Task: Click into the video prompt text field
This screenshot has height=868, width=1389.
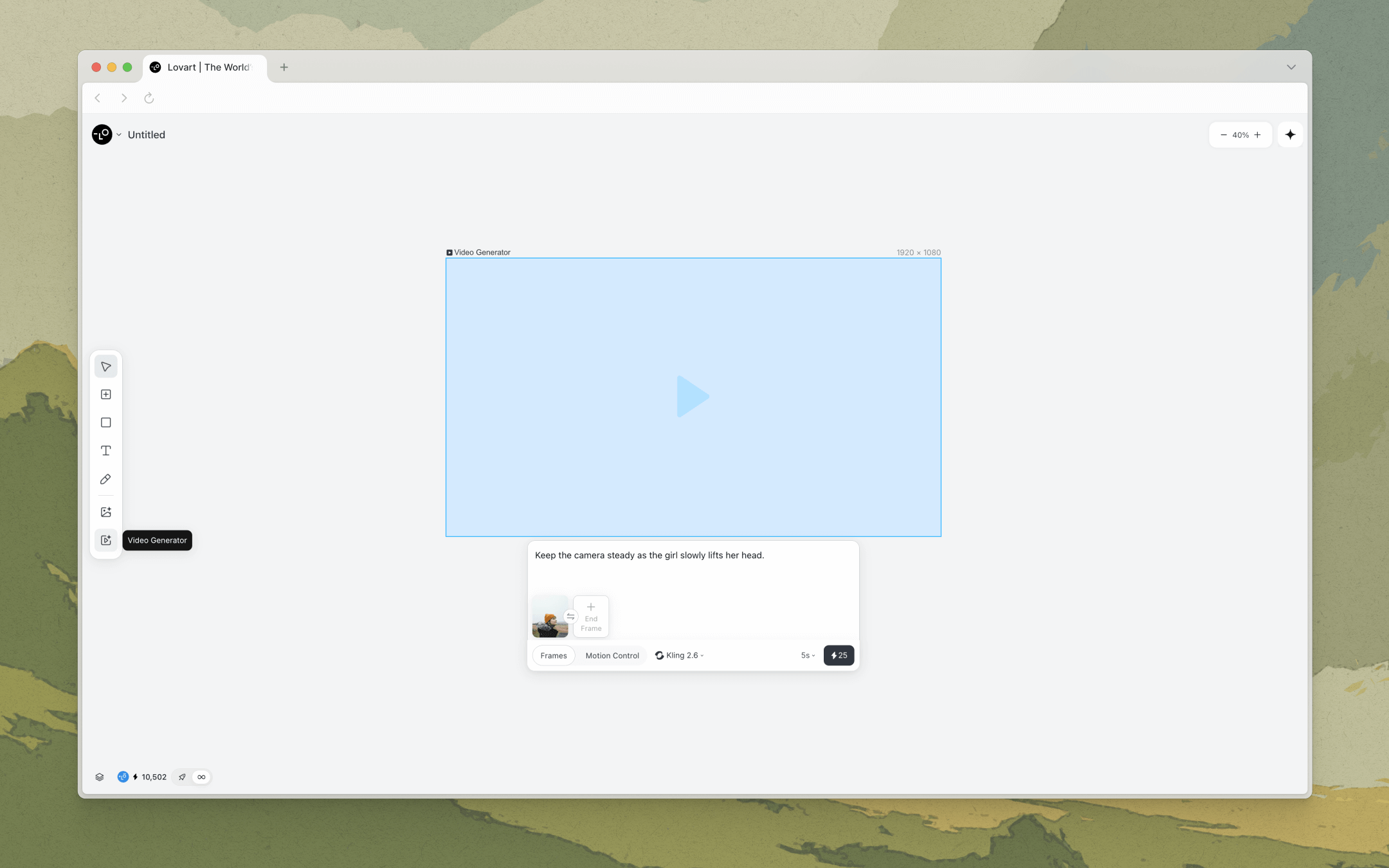Action: [693, 566]
